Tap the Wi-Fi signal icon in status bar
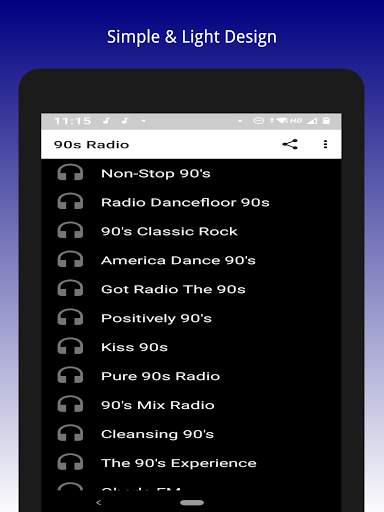 pyautogui.click(x=281, y=121)
